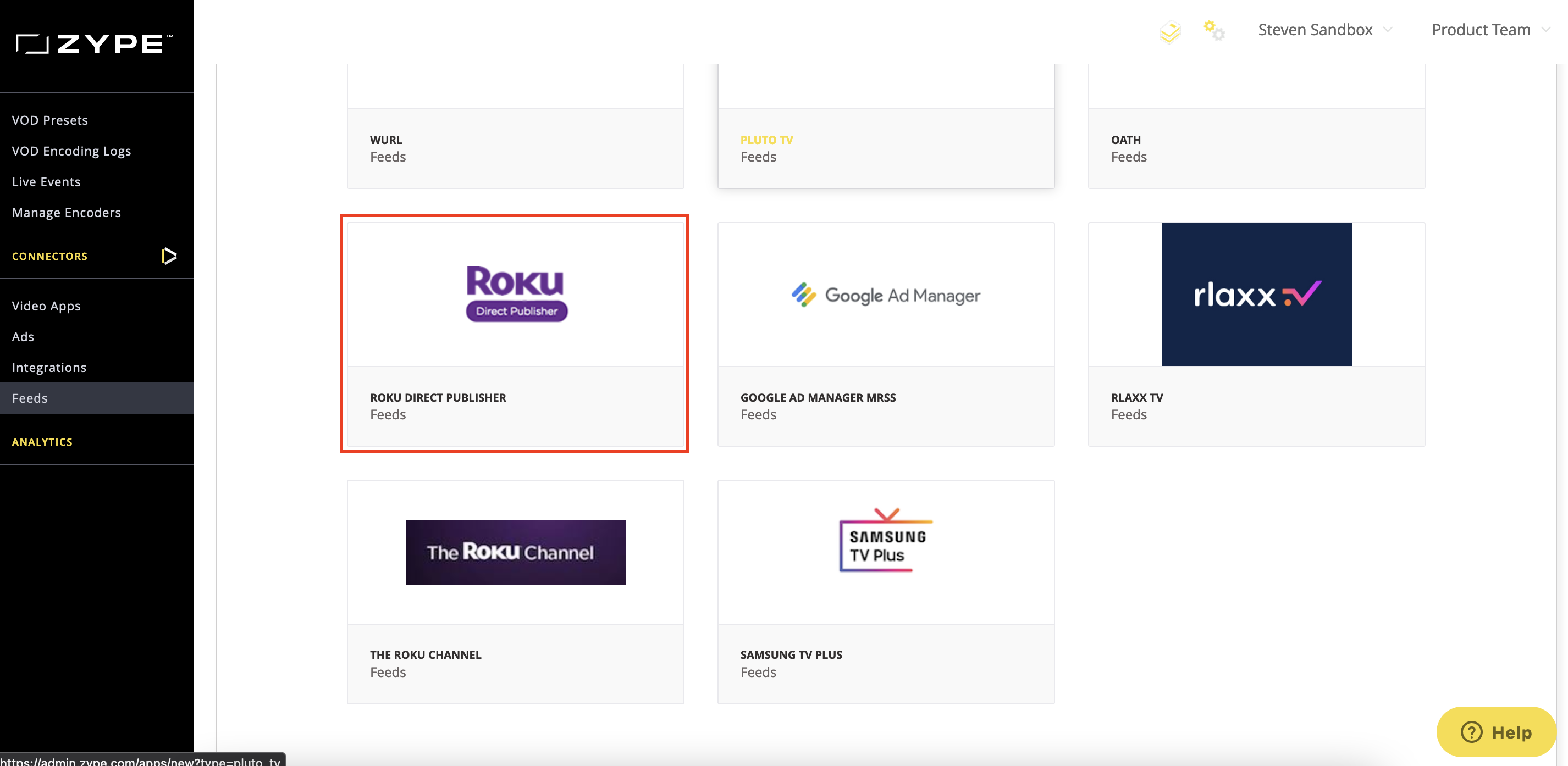Select the Samsung TV Plus logo
1568x766 pixels.
[886, 541]
